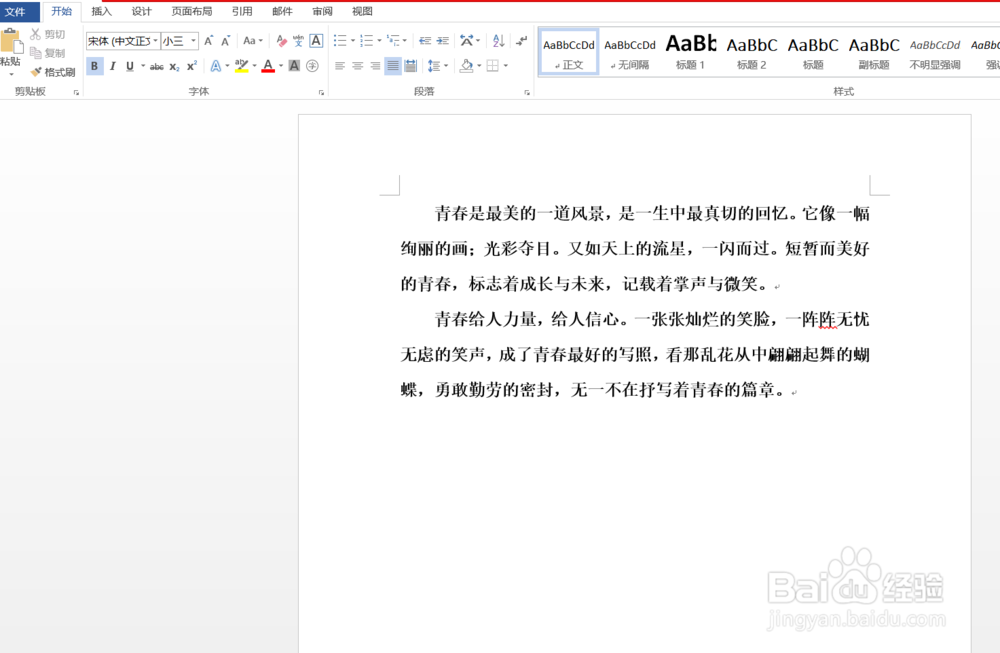Switch to the 插入 ribbon tab

click(x=101, y=11)
